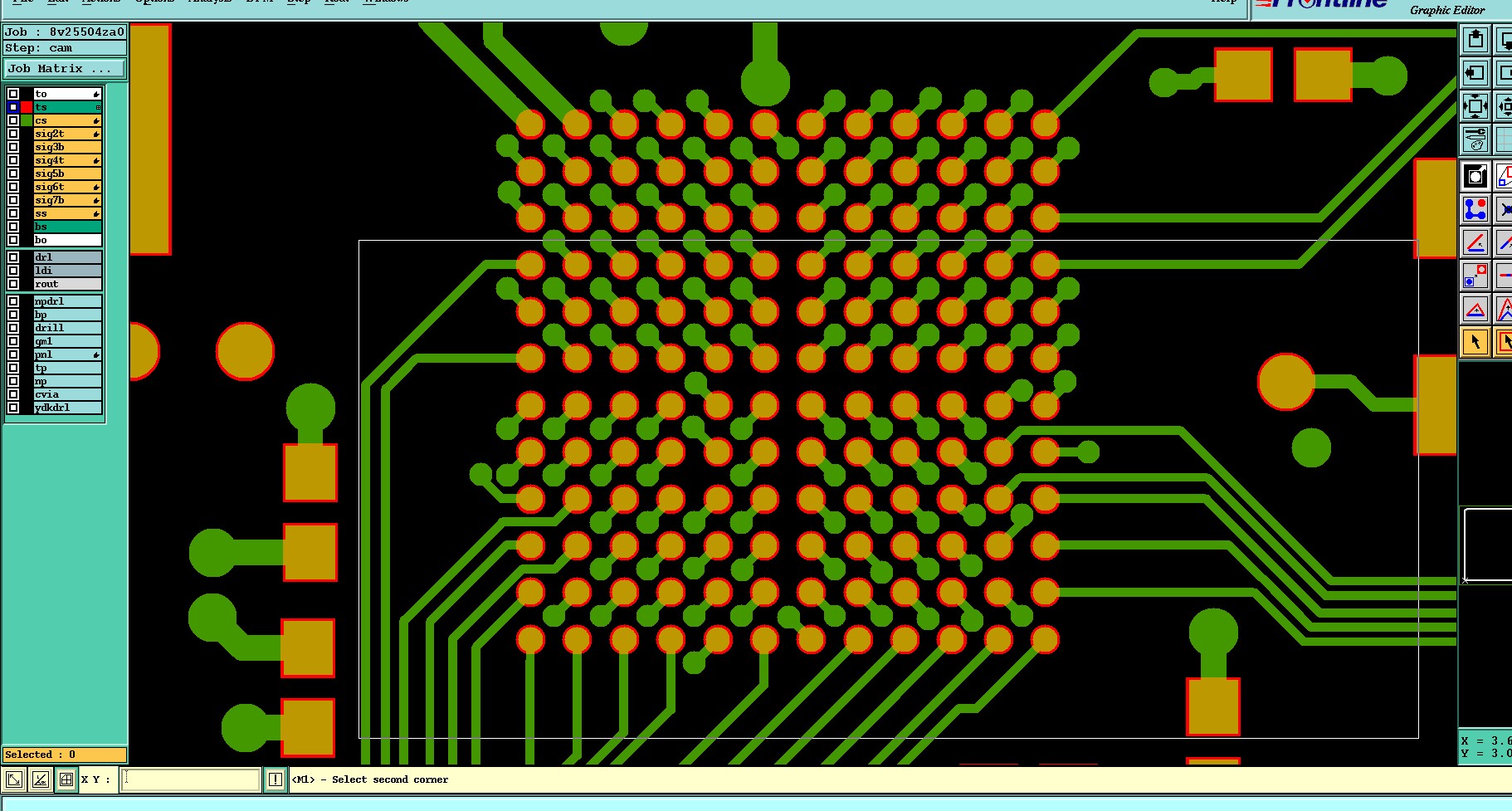This screenshot has width=1512, height=811.
Task: Click the 'Job : 8v25504za0' label
Action: click(65, 32)
